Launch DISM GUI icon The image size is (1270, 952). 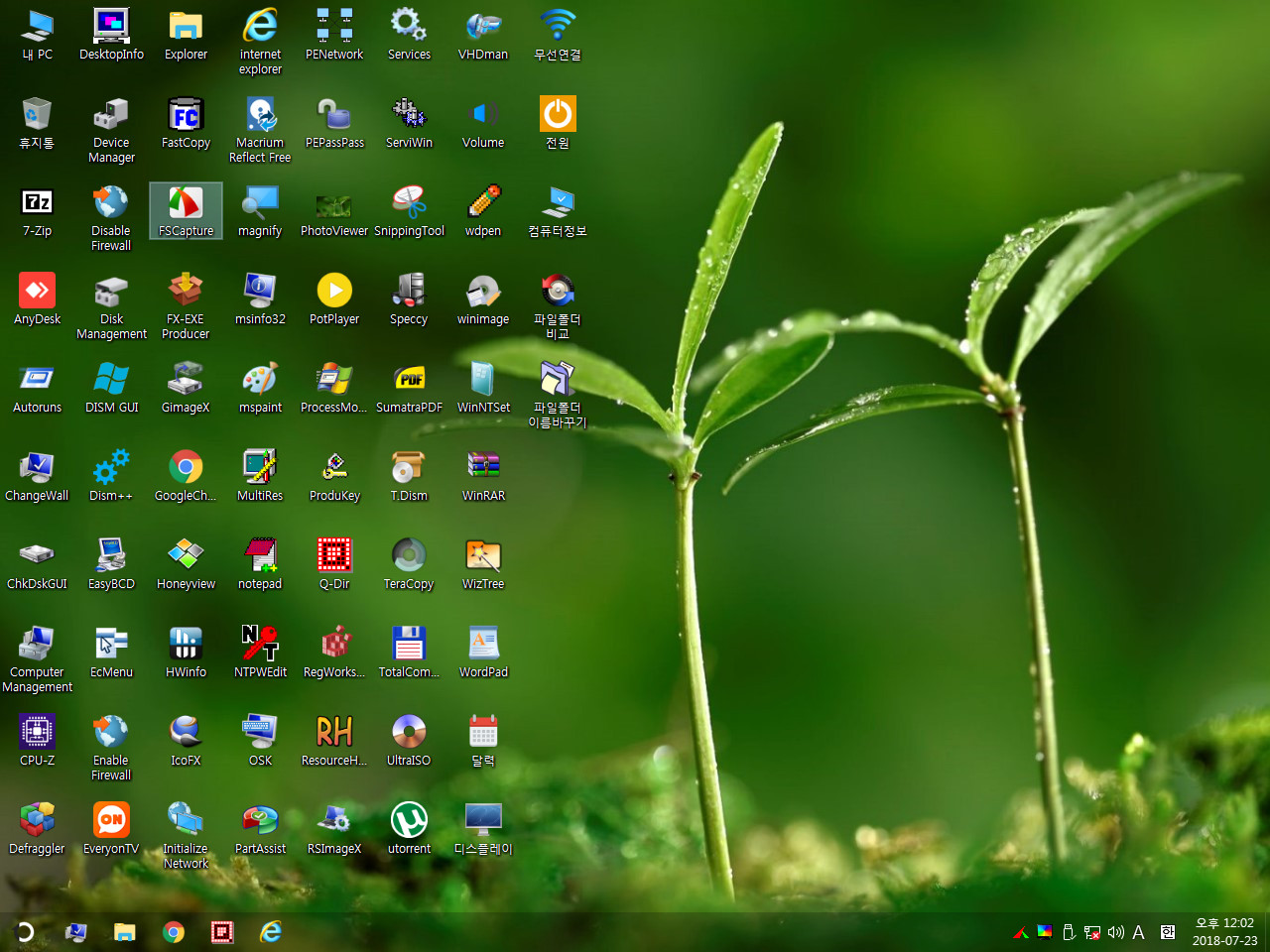pos(111,388)
